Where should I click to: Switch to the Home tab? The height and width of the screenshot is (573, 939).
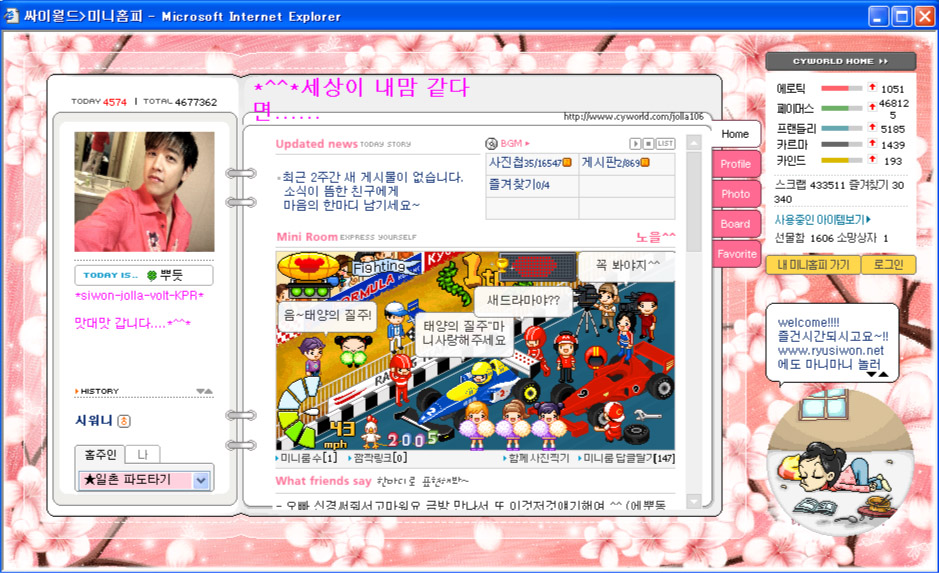click(735, 134)
